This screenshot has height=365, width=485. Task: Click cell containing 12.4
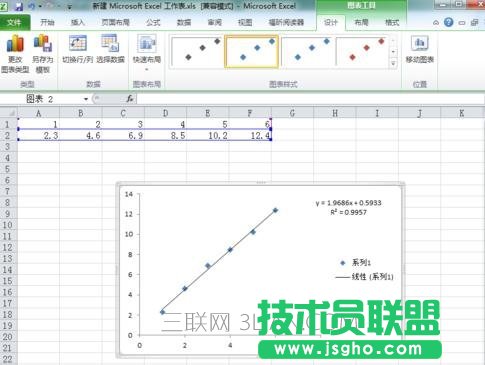(250, 135)
